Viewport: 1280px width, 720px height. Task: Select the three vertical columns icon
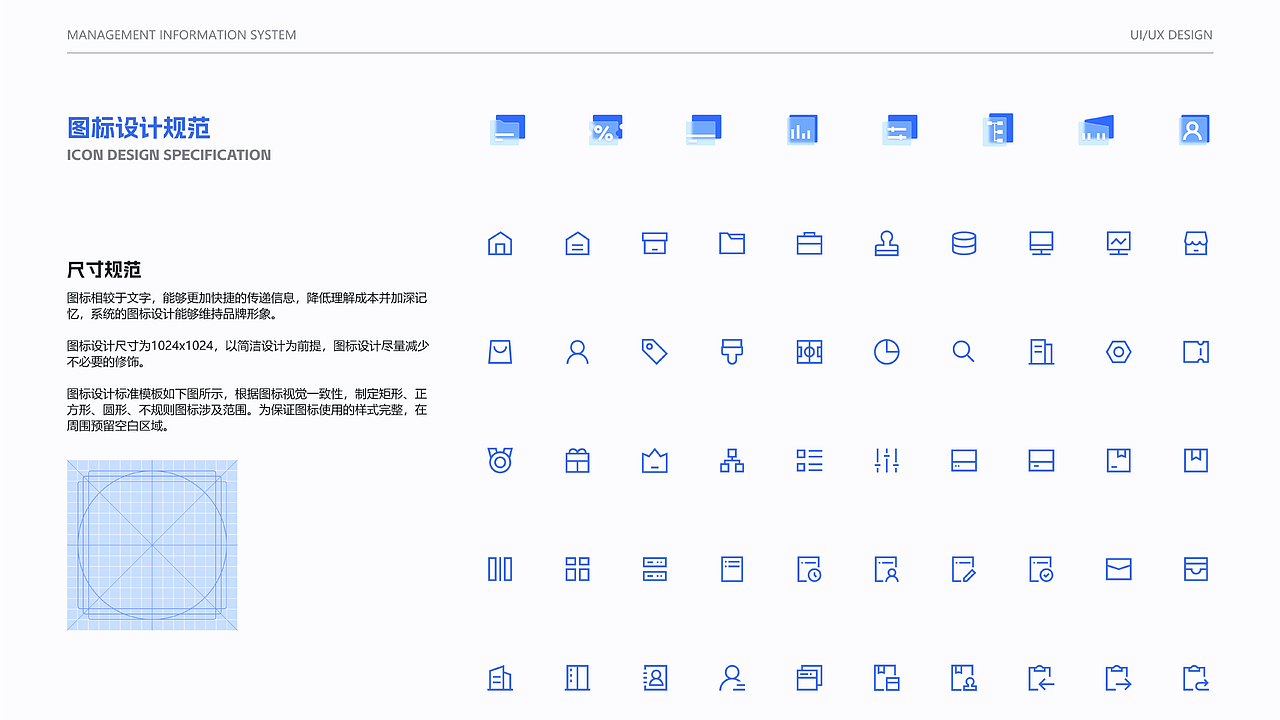(500, 569)
